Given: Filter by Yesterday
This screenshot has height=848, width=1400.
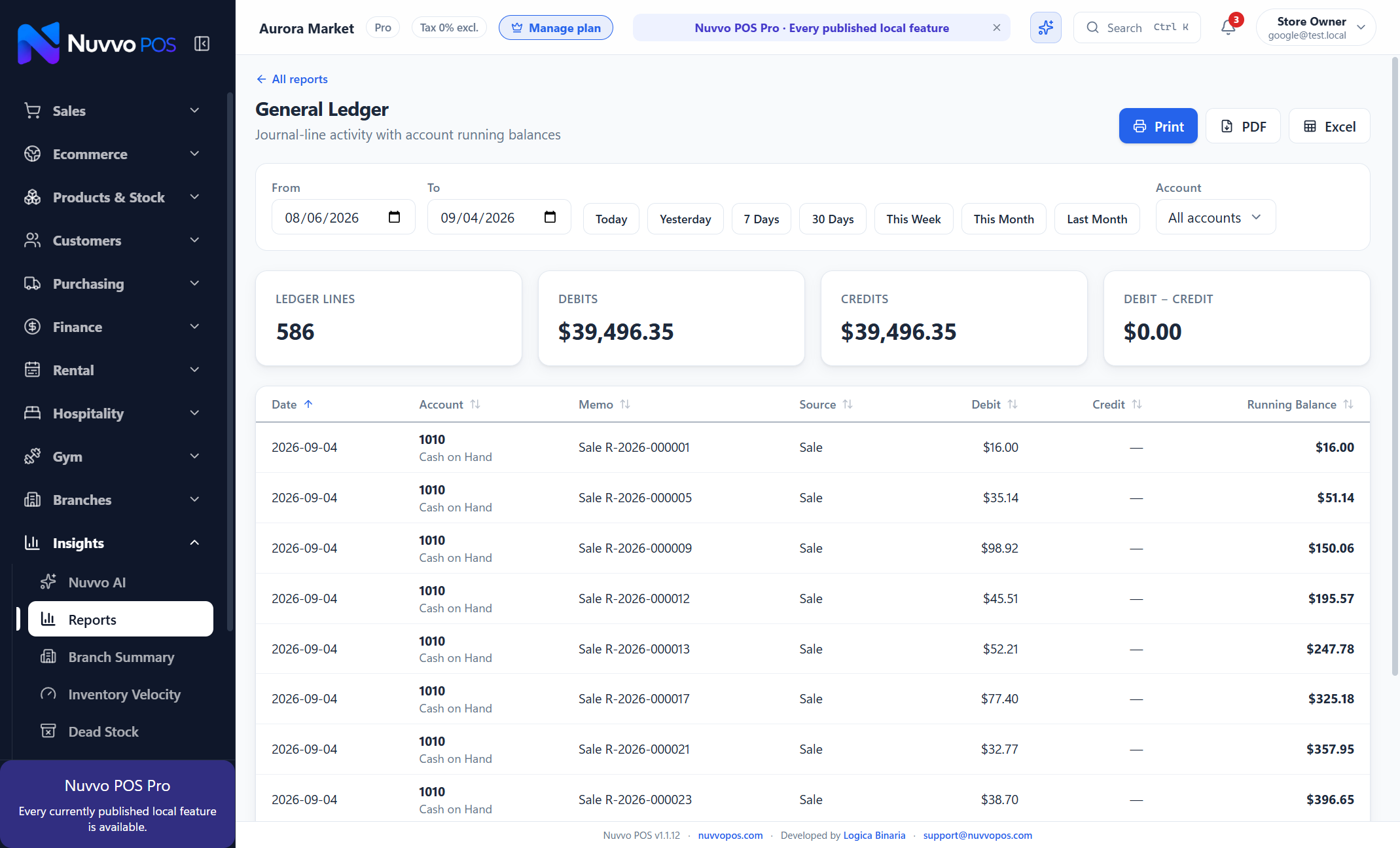Looking at the screenshot, I should (685, 219).
